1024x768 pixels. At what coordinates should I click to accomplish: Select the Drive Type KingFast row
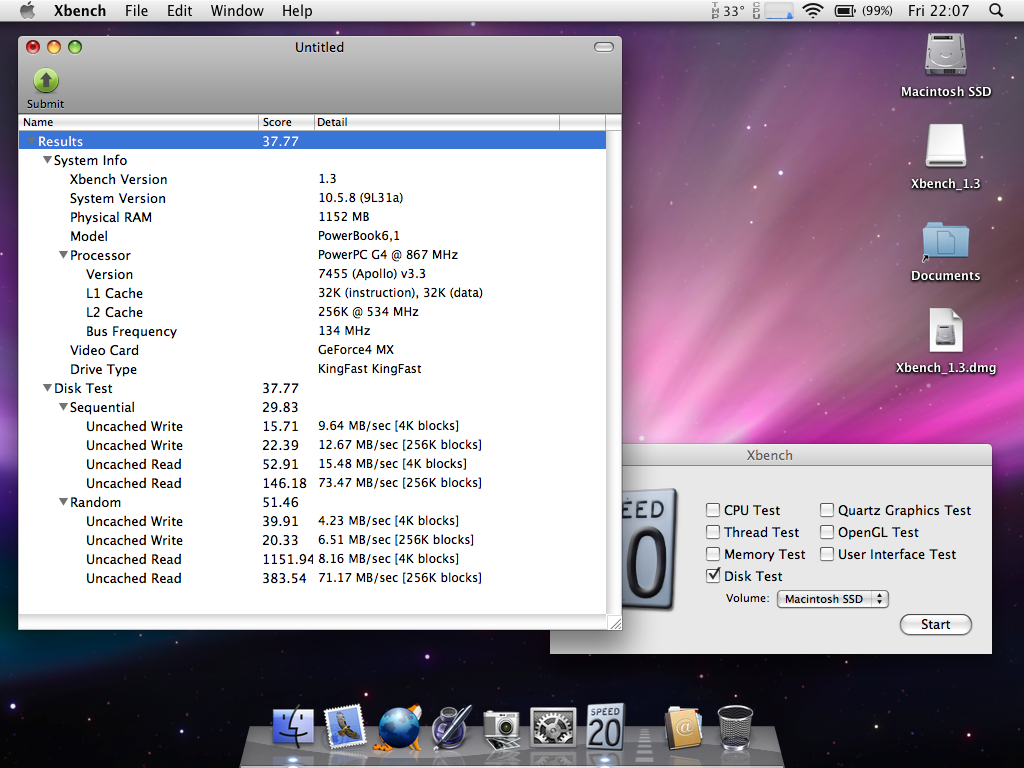(312, 369)
